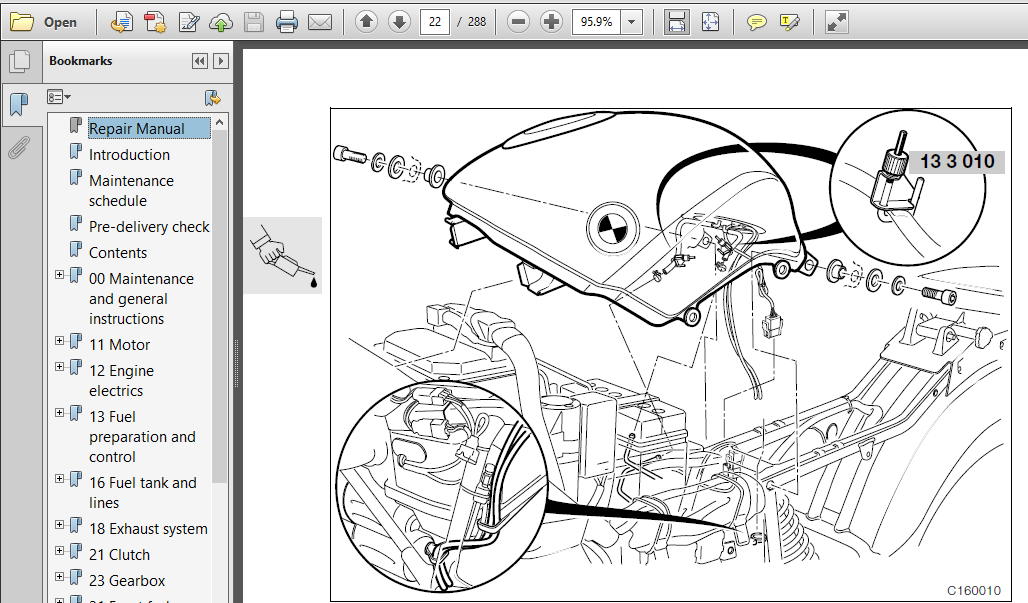Open the 23 Gearbox bookmark text
The width and height of the screenshot is (1028, 603).
127,581
